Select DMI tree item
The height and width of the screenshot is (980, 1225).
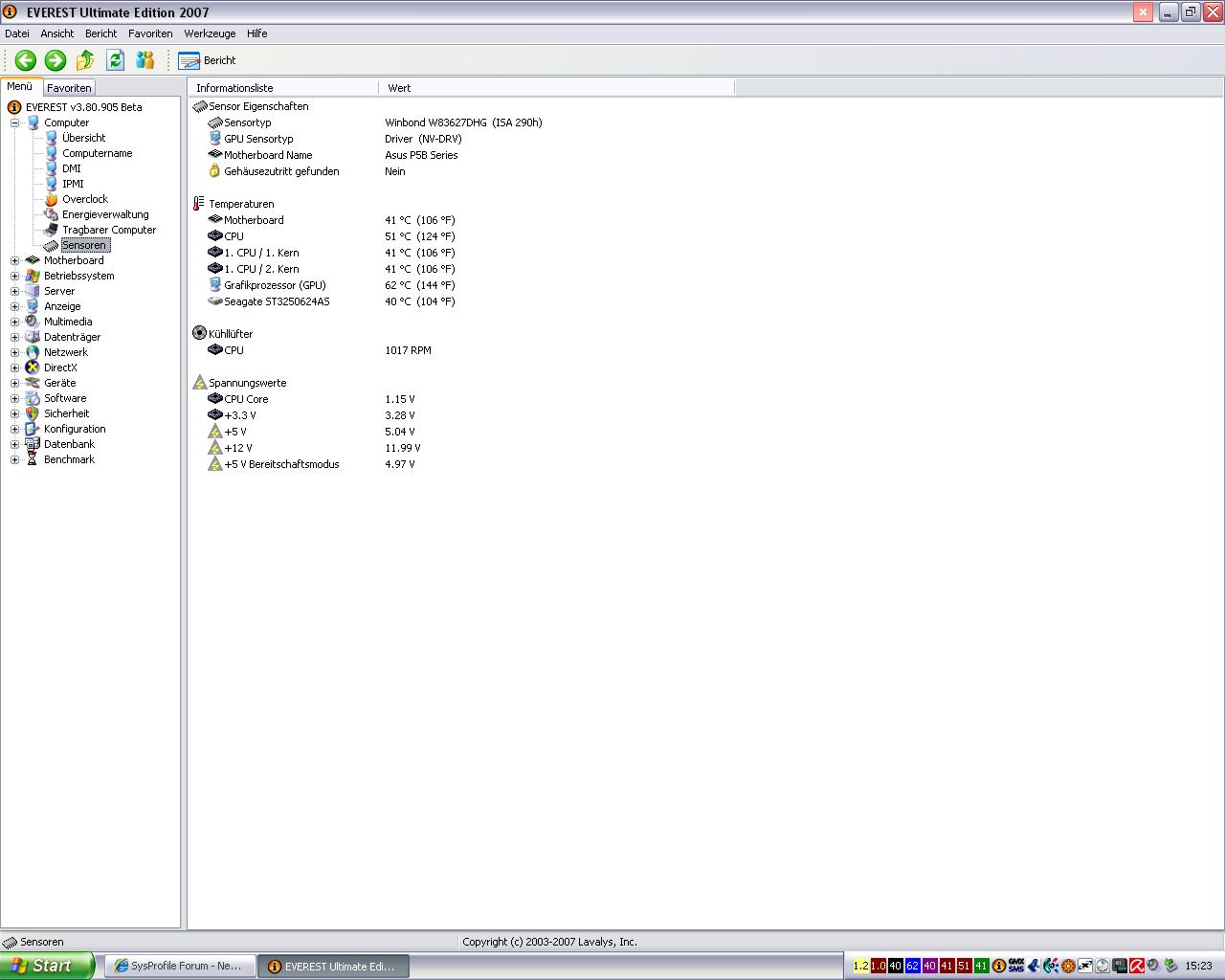72,168
